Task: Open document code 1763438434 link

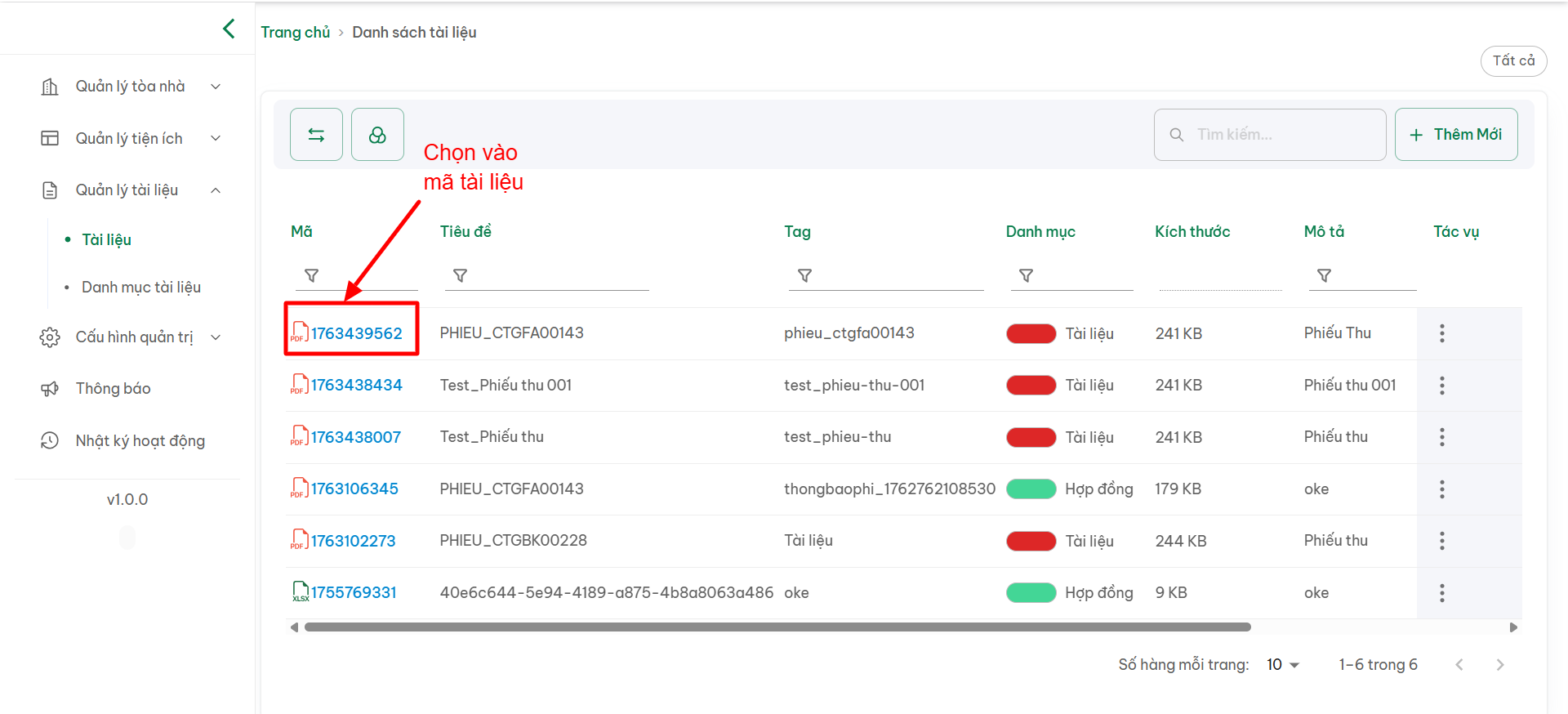Action: click(356, 385)
